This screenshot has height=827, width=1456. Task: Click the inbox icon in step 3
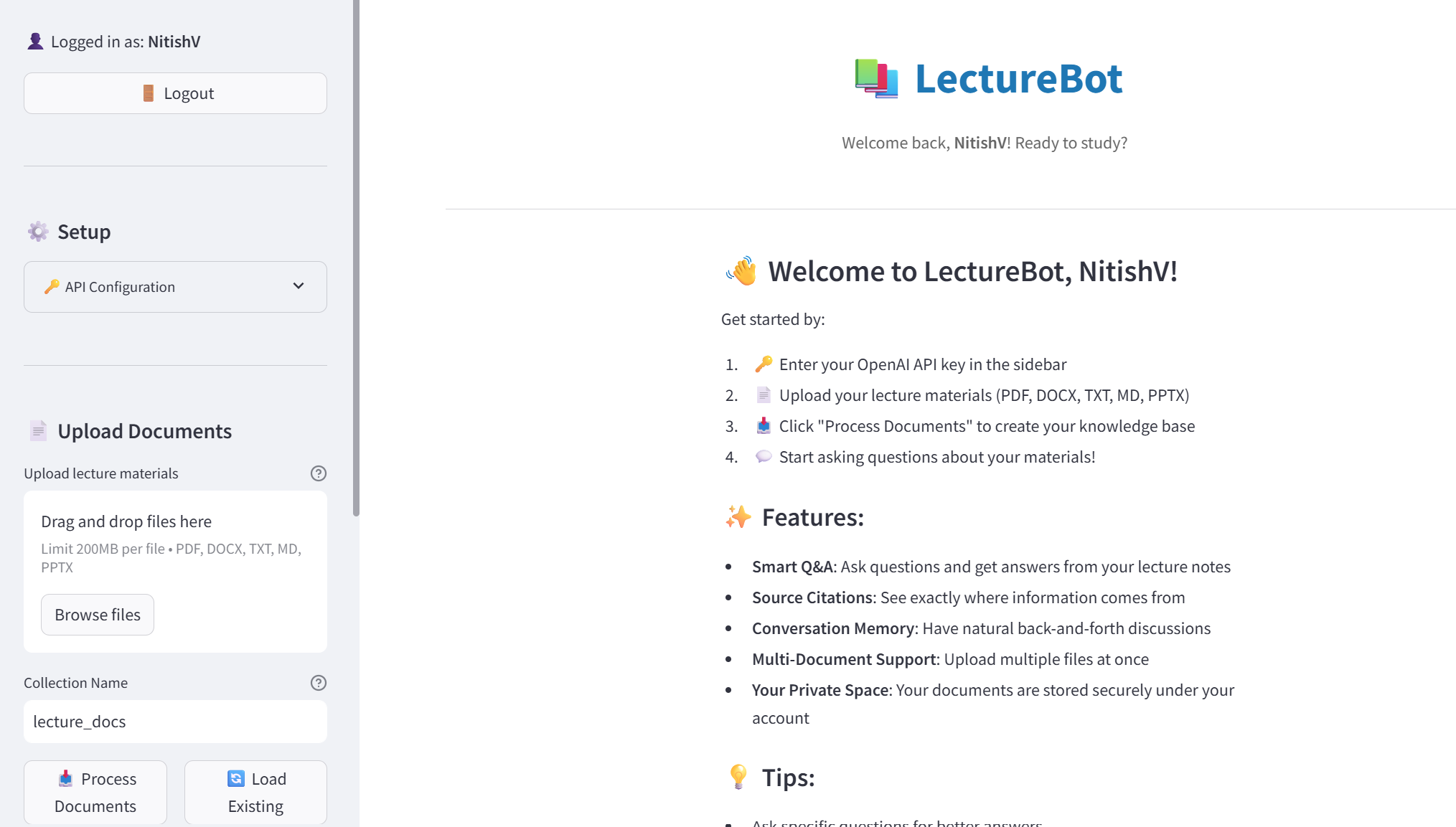point(764,426)
